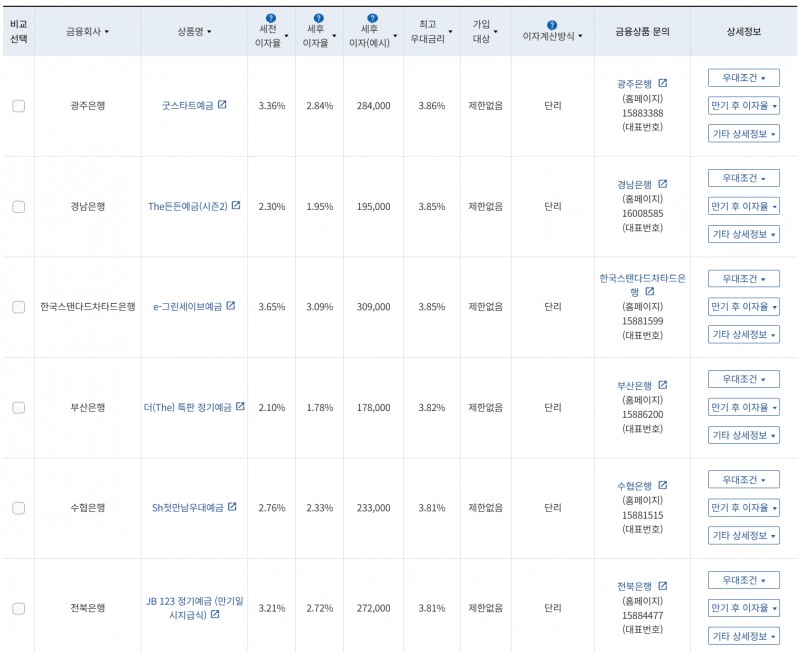This screenshot has height=652, width=800.
Task: Expand 우대조건 for 전북은행 row
Action: click(x=743, y=581)
